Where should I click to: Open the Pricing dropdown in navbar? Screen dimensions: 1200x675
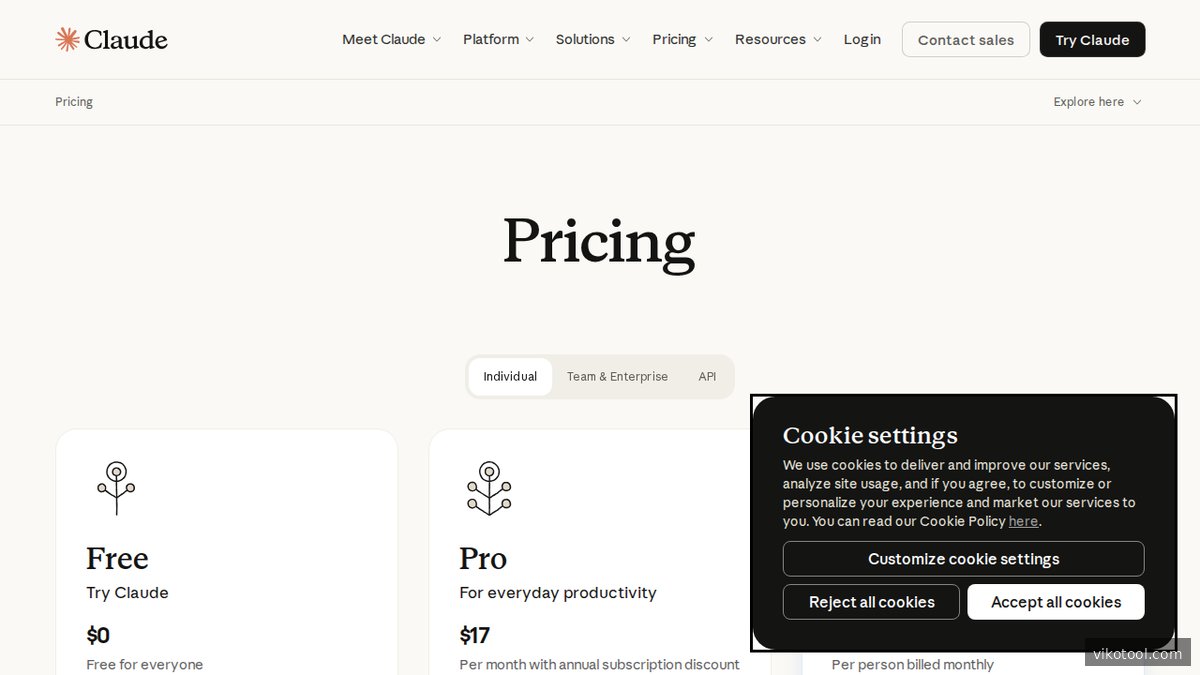point(682,39)
